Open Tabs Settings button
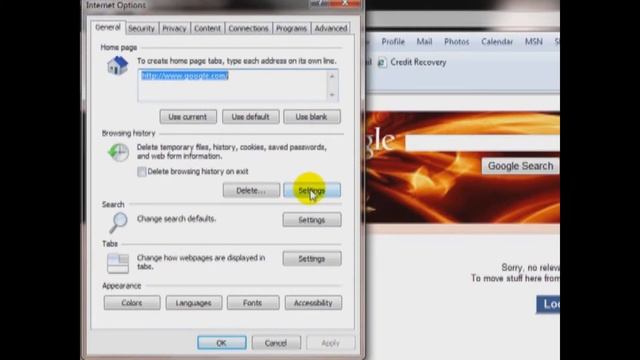The width and height of the screenshot is (640, 360). 312,259
